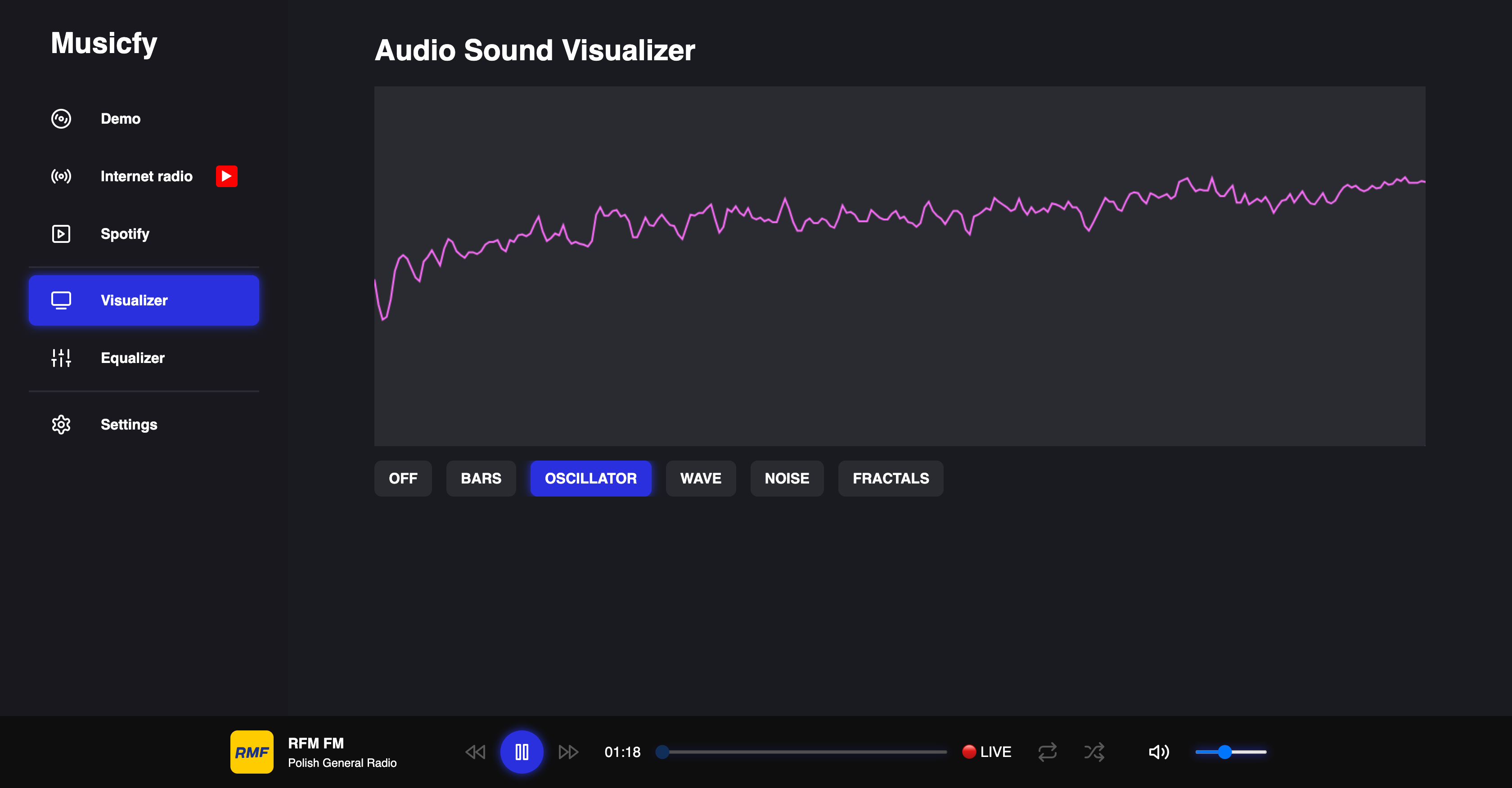The image size is (1512, 788).
Task: Pause playback with the blue pause button
Action: click(x=521, y=752)
